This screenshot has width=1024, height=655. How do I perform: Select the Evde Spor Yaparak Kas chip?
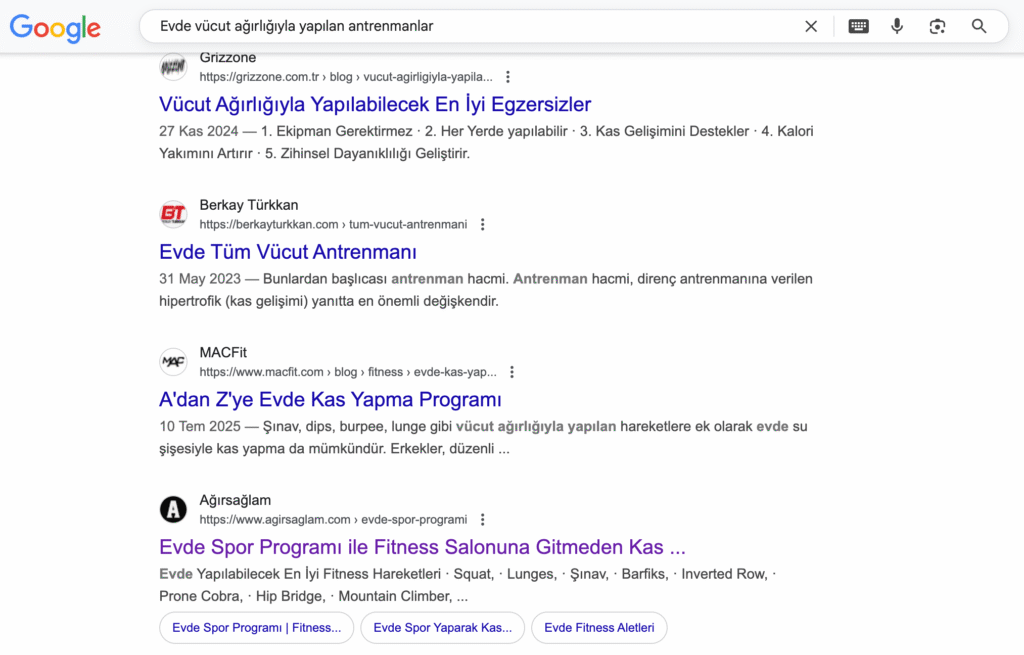click(x=442, y=627)
